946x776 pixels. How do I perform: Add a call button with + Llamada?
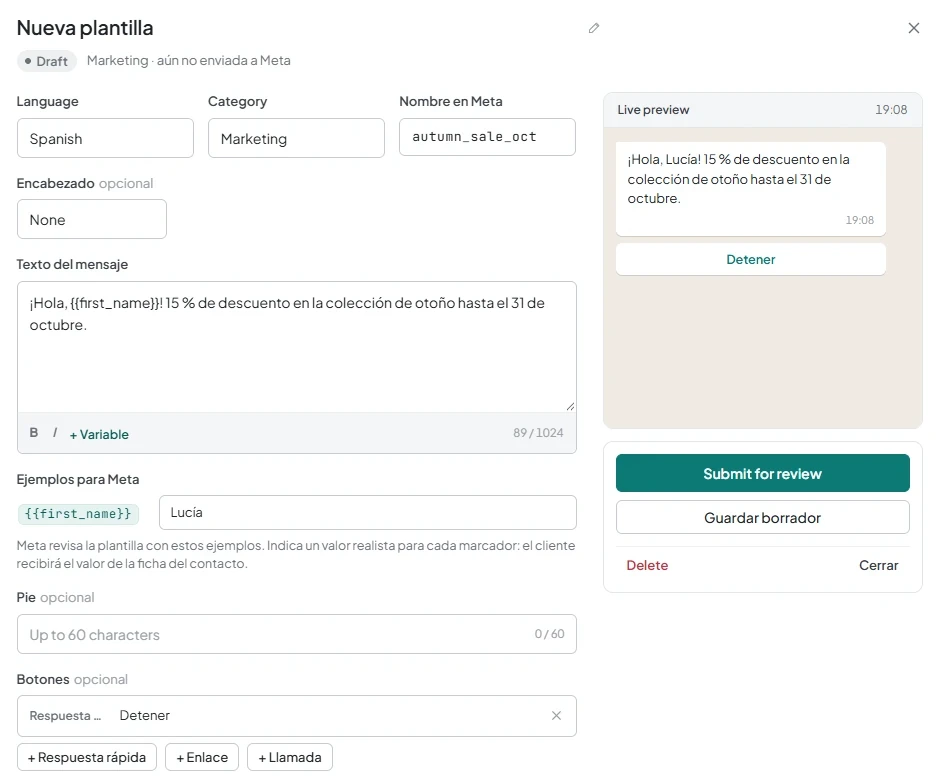[x=290, y=757]
